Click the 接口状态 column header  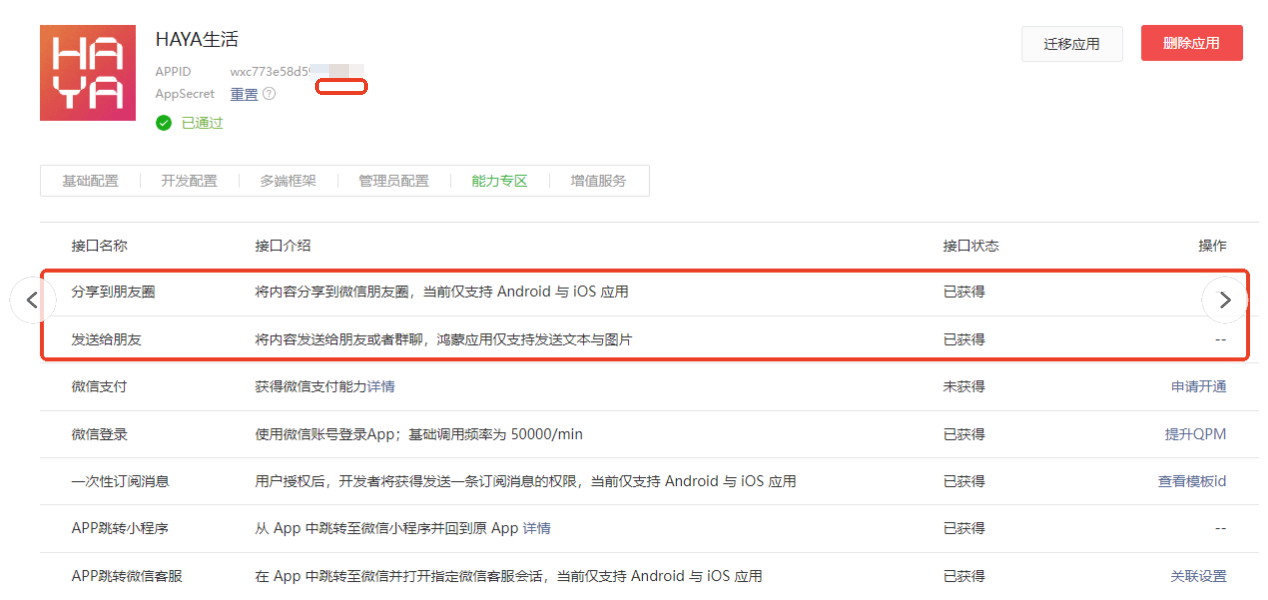(971, 246)
